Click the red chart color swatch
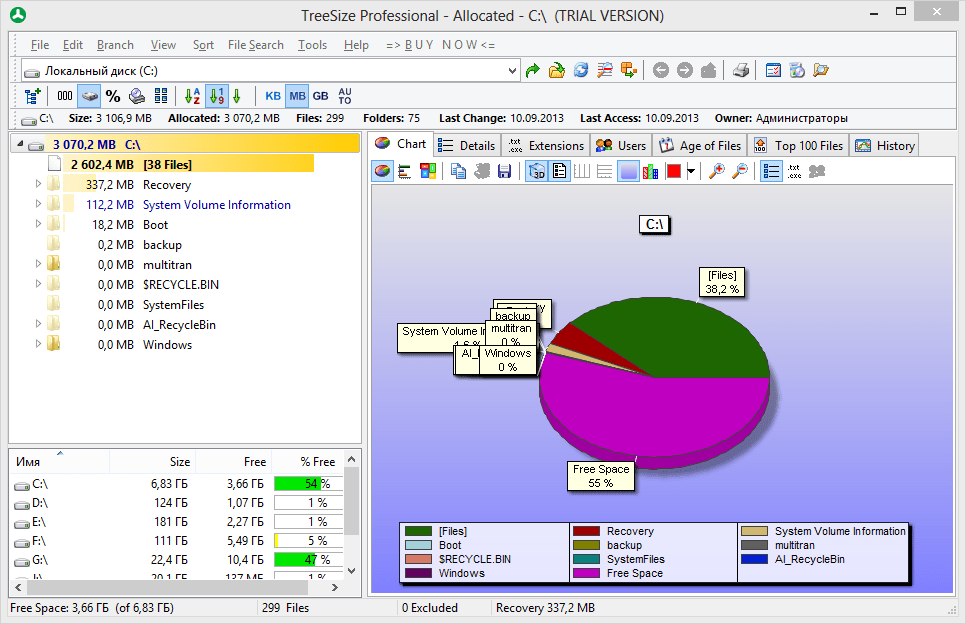 point(673,171)
